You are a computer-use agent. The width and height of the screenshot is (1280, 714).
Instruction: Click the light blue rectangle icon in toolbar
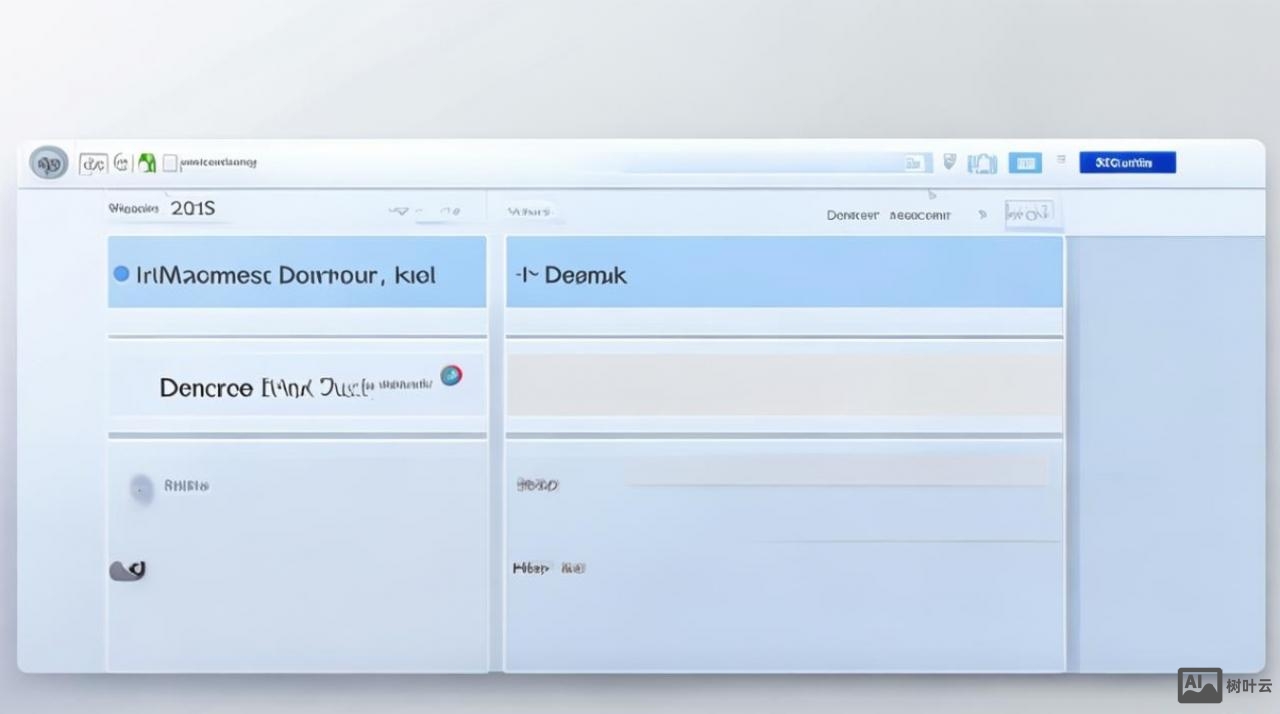click(x=1025, y=163)
